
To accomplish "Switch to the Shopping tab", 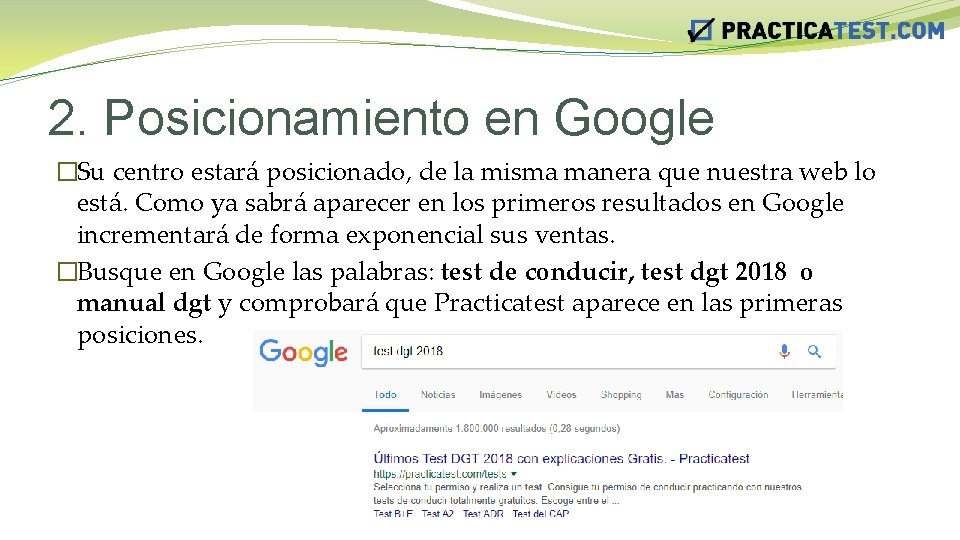I will [621, 395].
